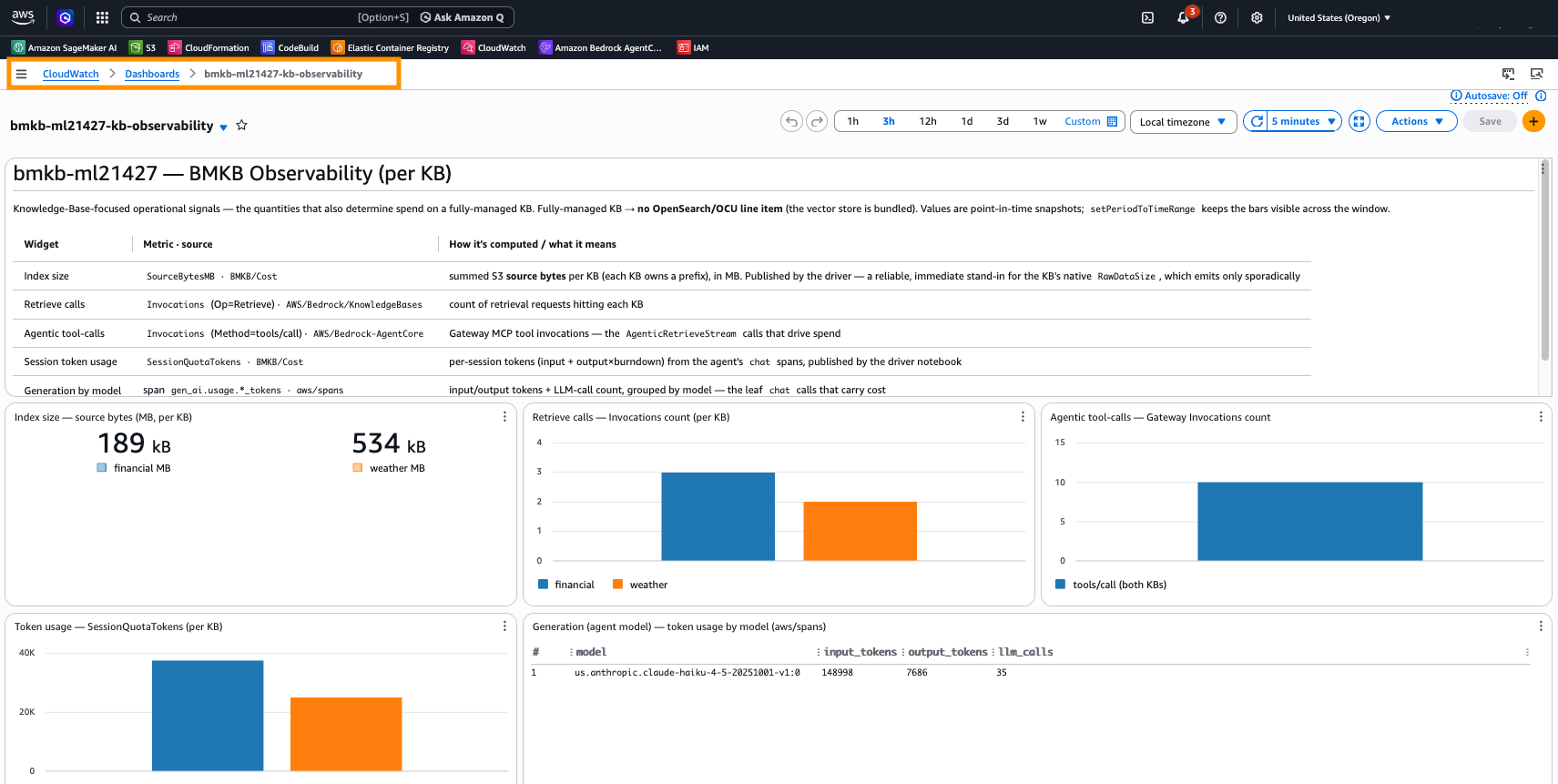Open the notifications bell
This screenshot has width=1558, height=784.
pyautogui.click(x=1183, y=17)
